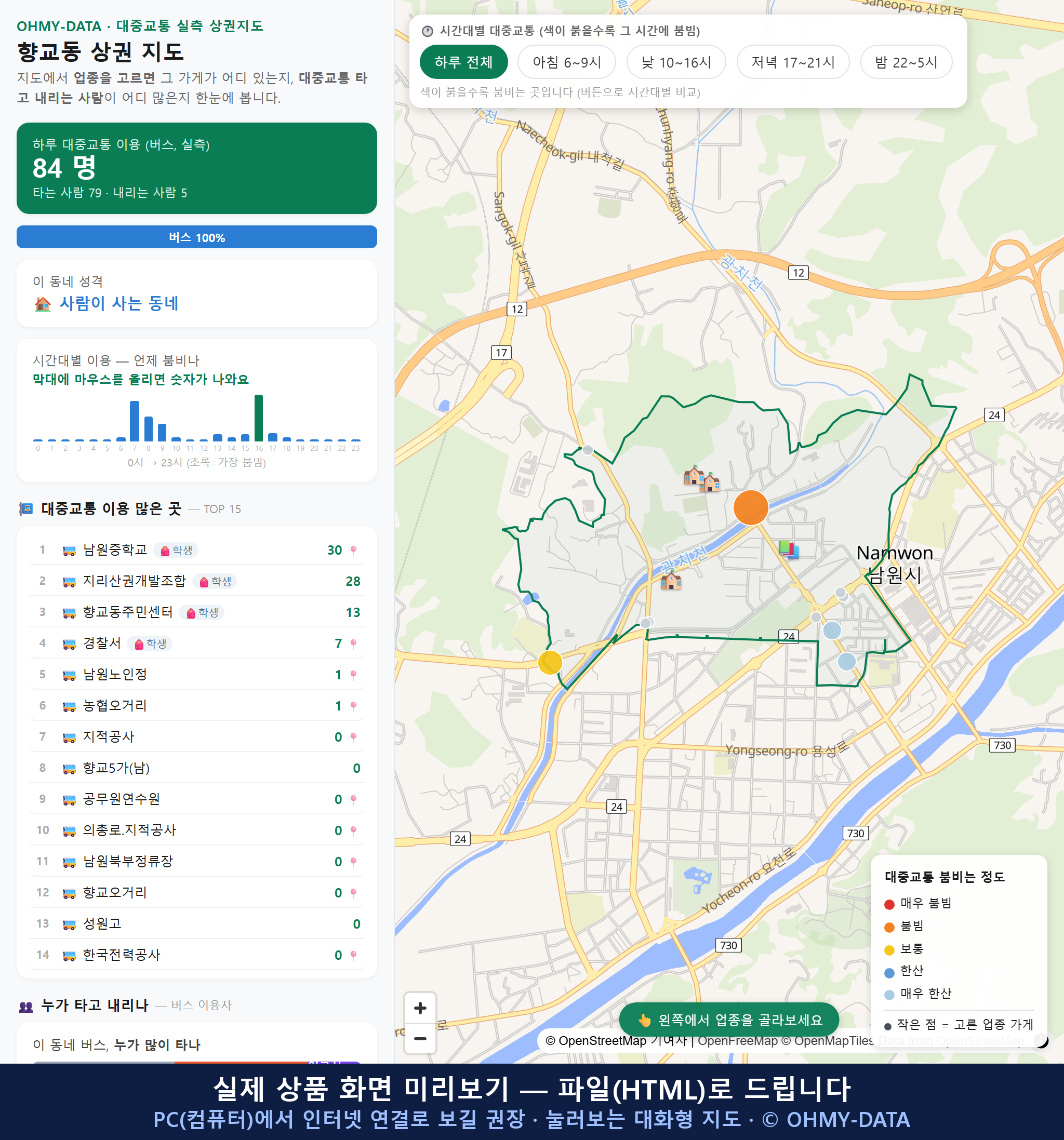Click the pin icon on 한국전력공사 row
1064x1140 pixels.
tap(353, 955)
